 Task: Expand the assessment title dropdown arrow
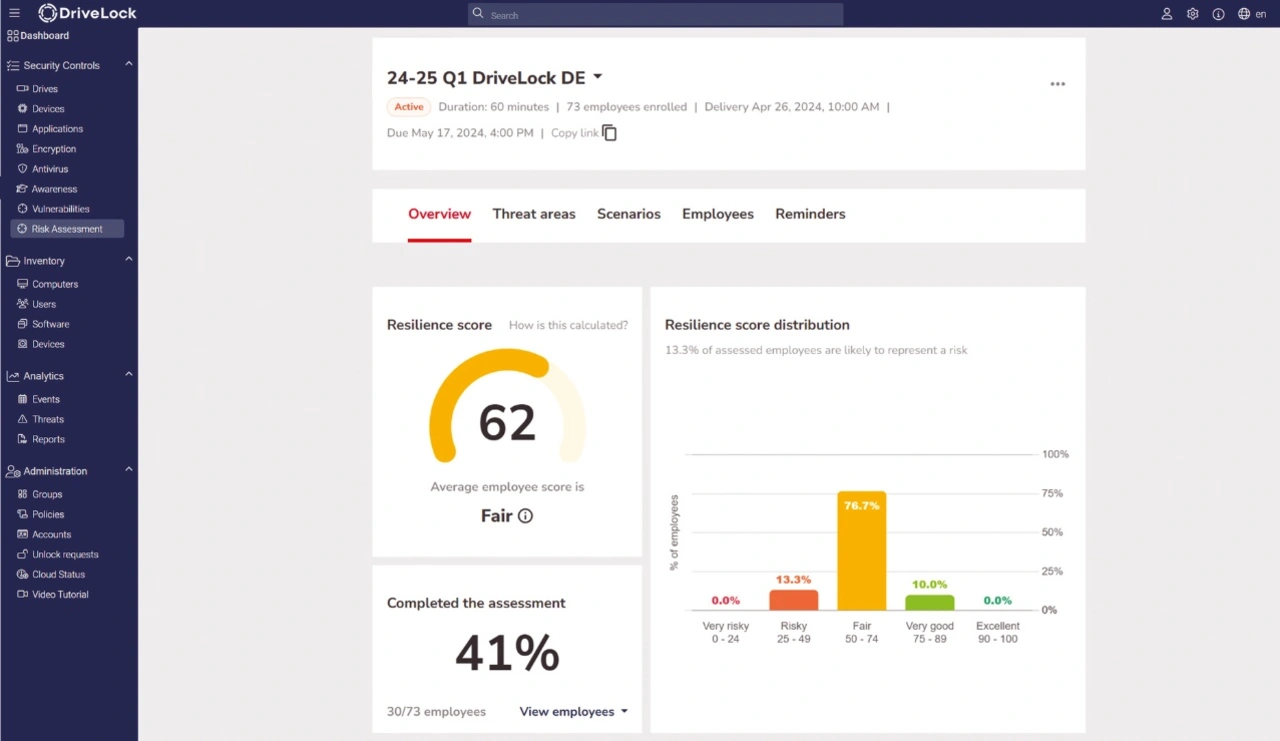click(598, 77)
